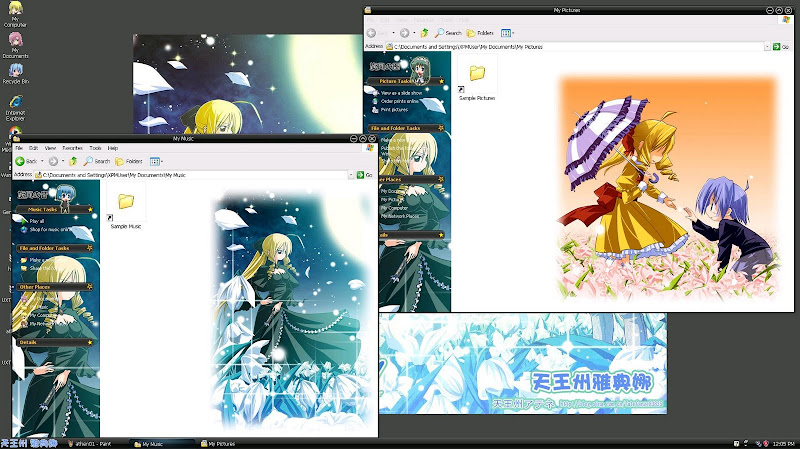
Task: Open Back history dropdown in My Pictures
Action: 393,33
